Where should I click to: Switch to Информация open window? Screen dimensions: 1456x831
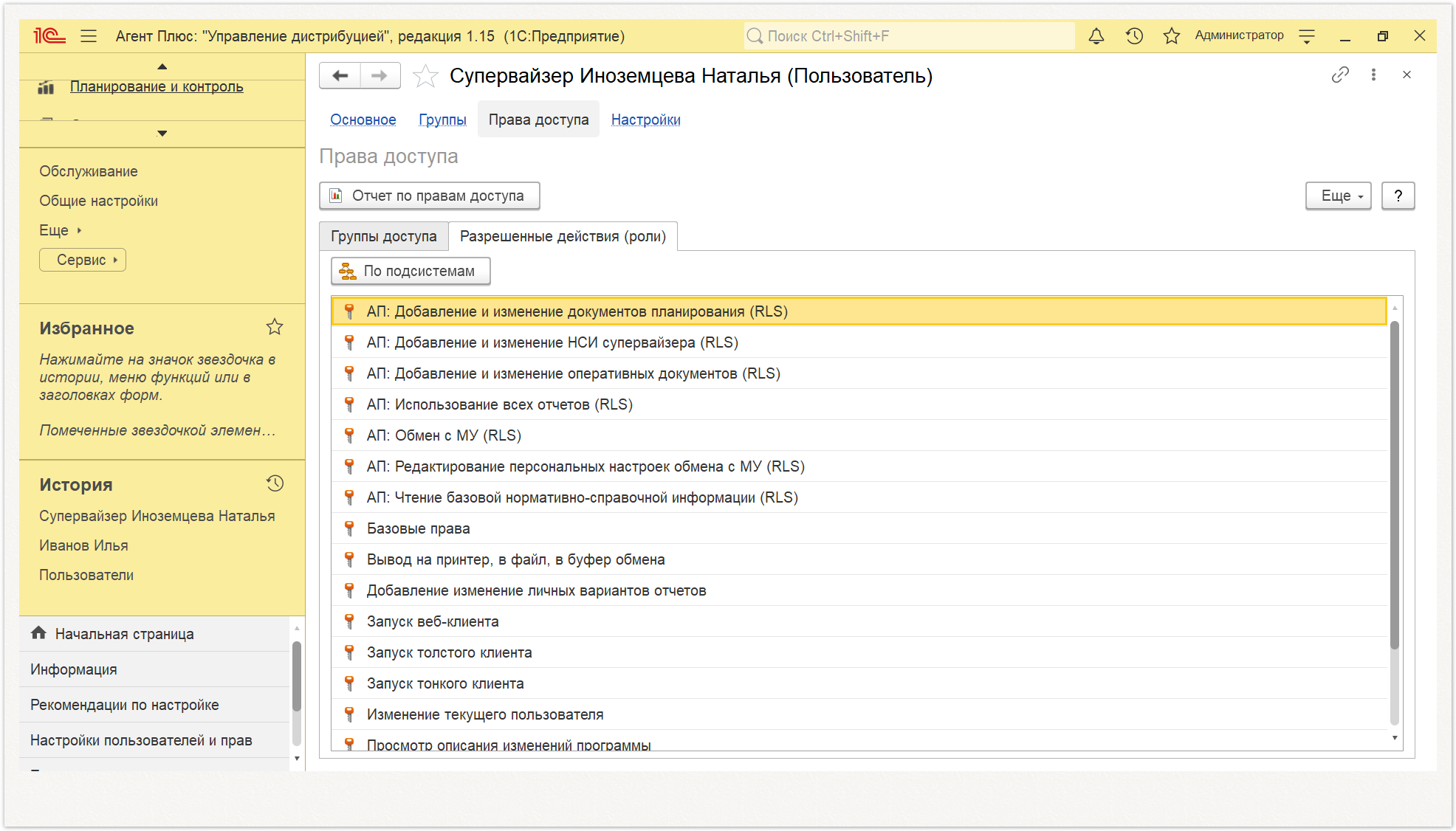point(155,669)
